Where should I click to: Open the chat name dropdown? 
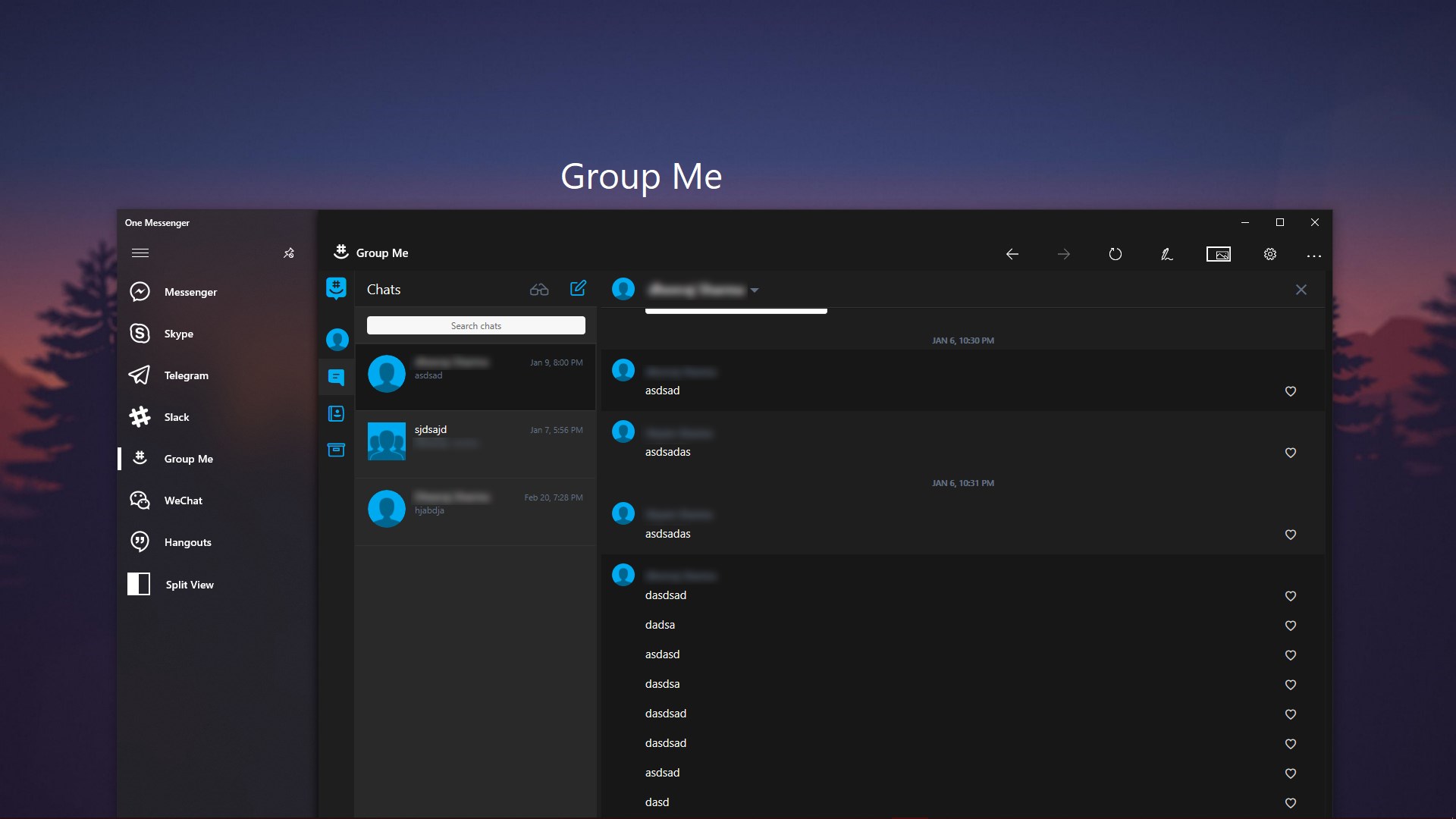tap(755, 290)
